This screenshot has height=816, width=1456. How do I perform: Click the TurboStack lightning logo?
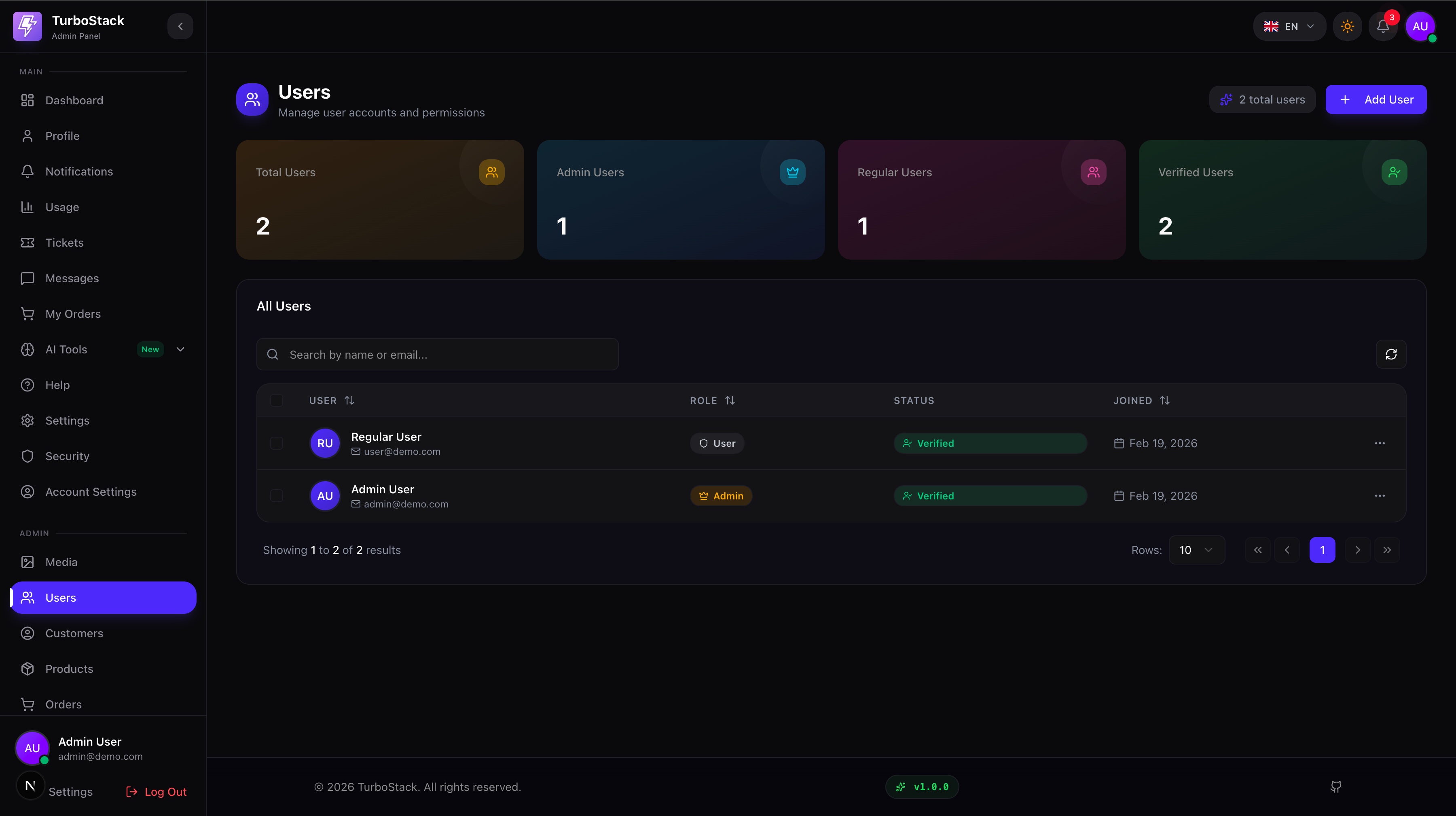click(x=28, y=27)
